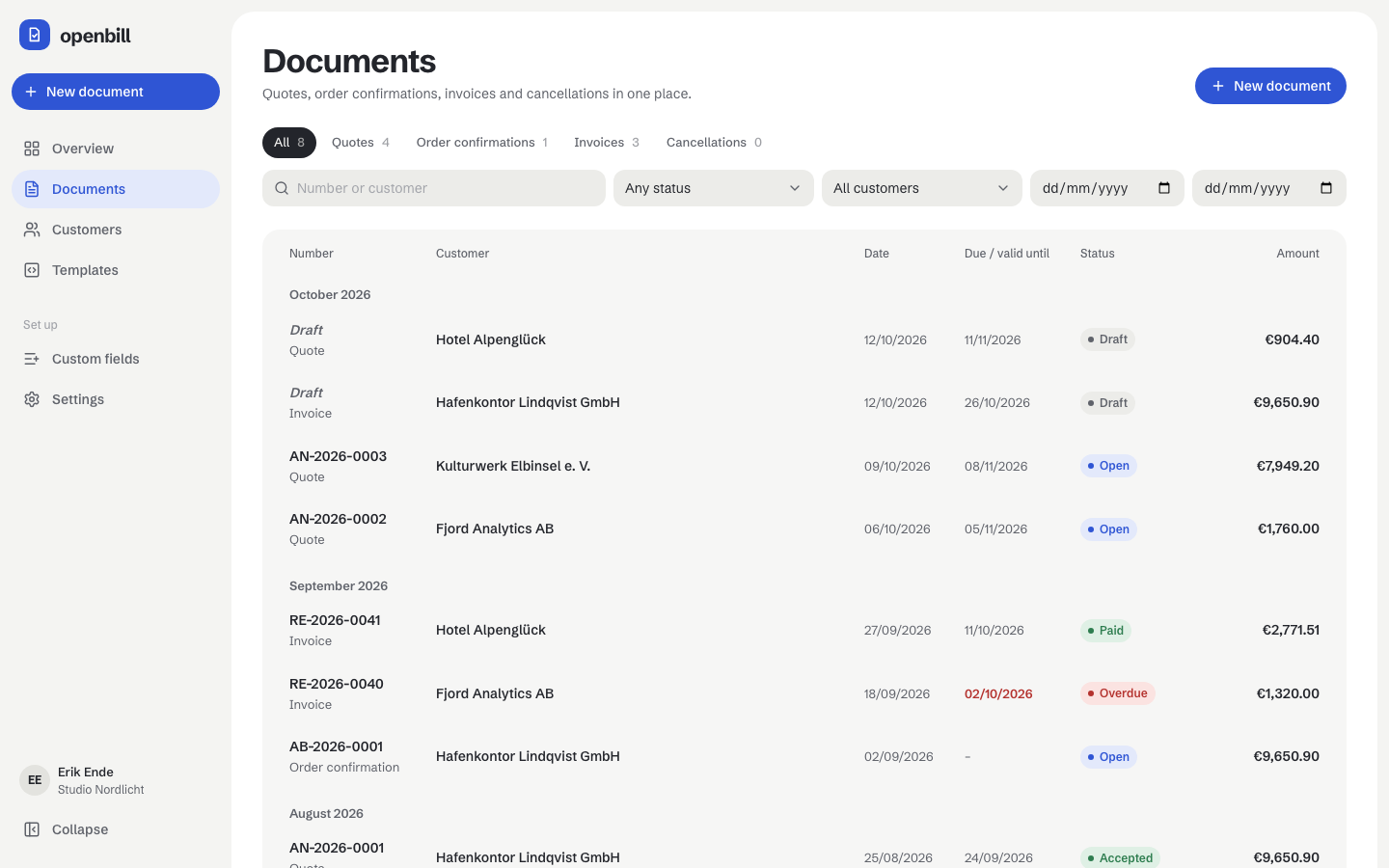Click the Accepted status badge
1389x868 pixels.
pos(1120,857)
